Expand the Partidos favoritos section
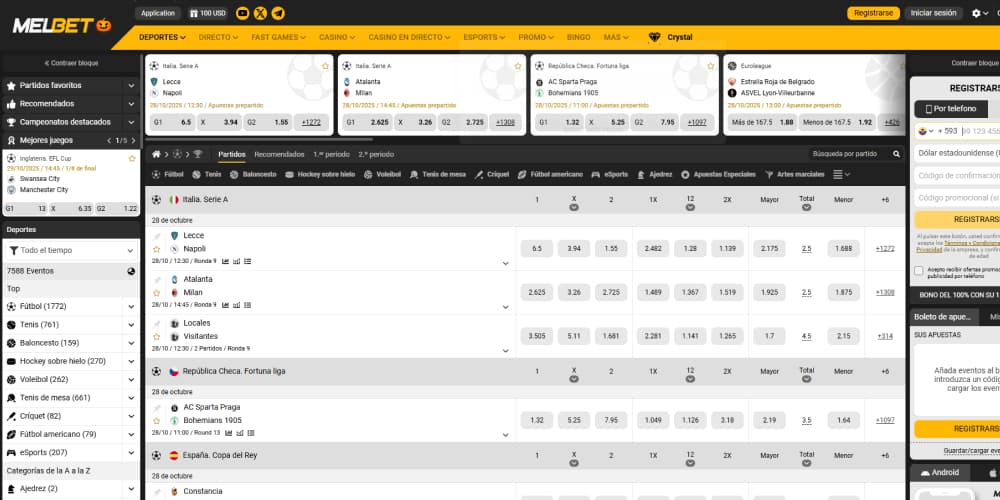This screenshot has width=1000, height=500. pos(131,86)
